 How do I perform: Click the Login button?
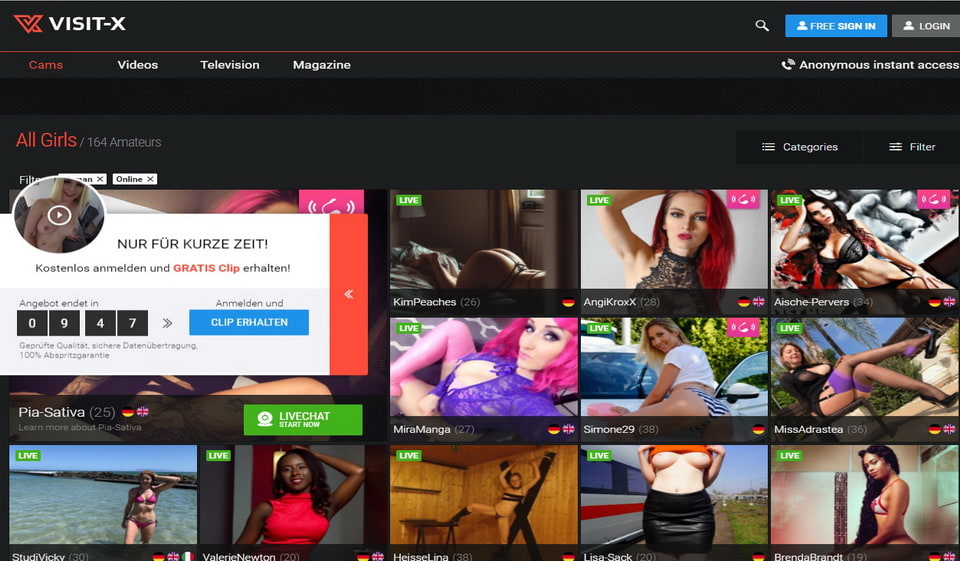click(x=925, y=26)
